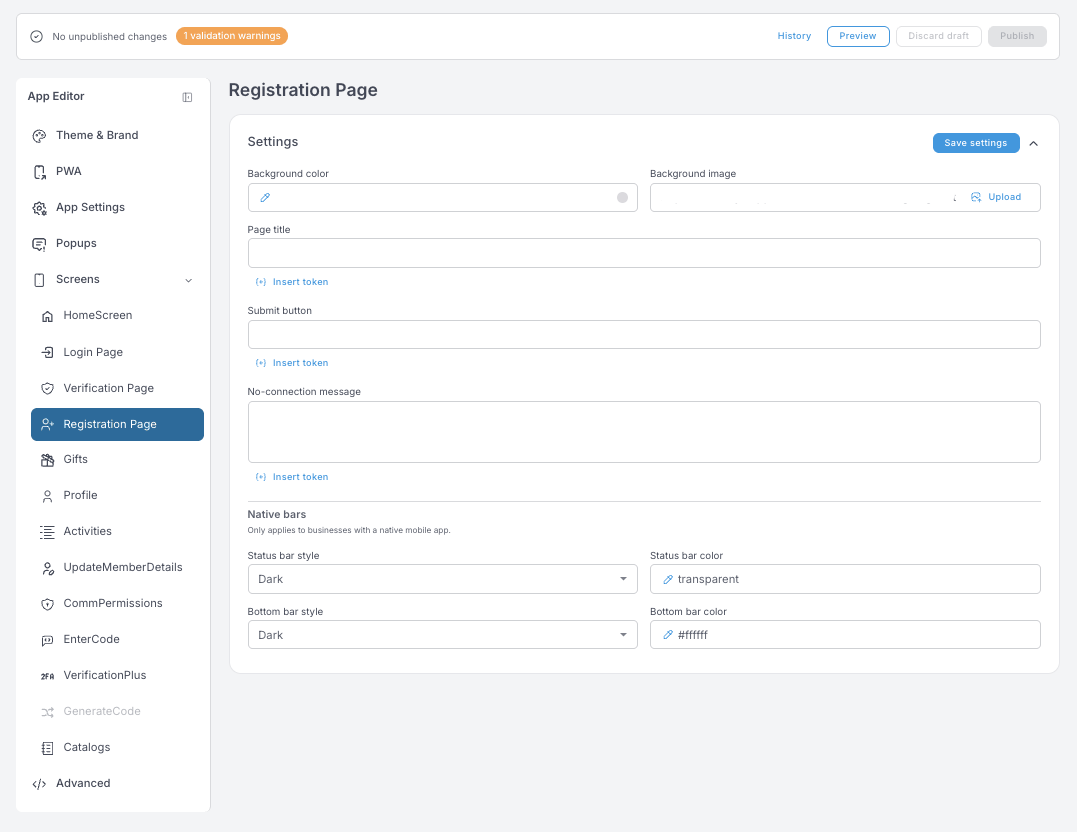Screen dimensions: 1077x832
Task: Insert token under Page title
Action: [292, 282]
